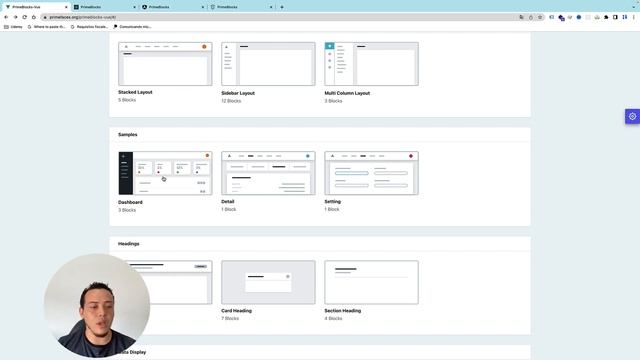Switch to the tab with round favicon
The width and height of the screenshot is (640, 360).
pyautogui.click(x=173, y=7)
